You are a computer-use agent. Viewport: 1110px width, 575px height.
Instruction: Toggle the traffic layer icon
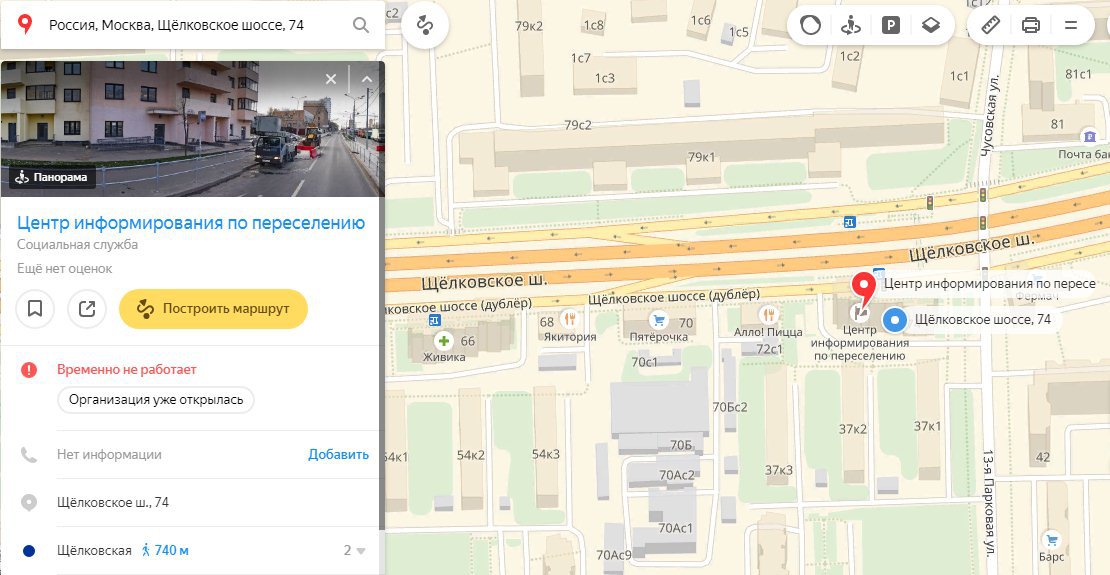[x=810, y=25]
